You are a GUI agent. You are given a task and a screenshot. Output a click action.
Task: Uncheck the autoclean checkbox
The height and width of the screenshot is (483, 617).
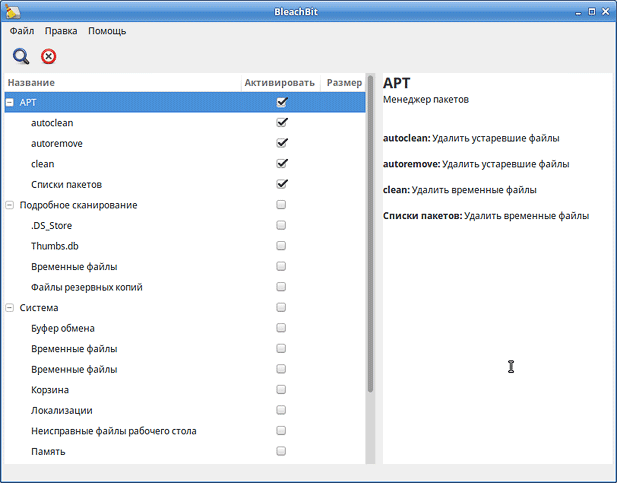(x=281, y=123)
